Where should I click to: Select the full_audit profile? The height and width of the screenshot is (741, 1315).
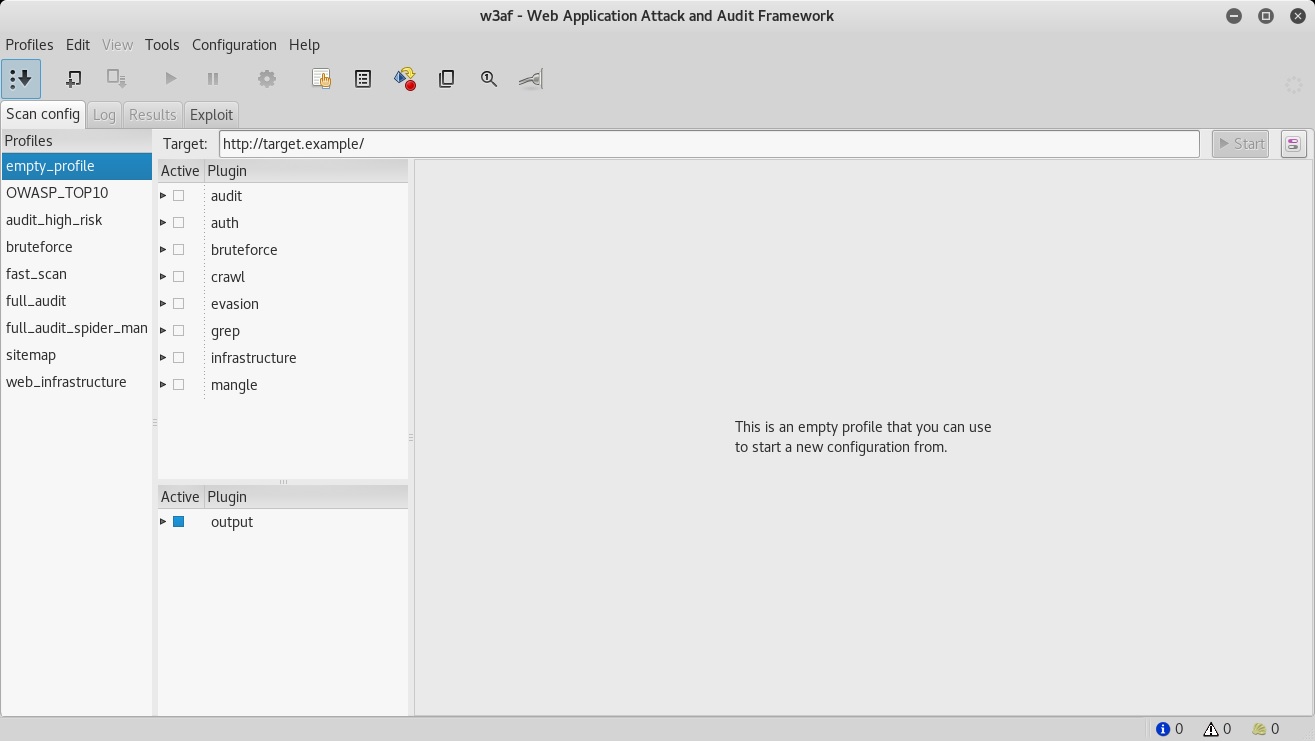(x=76, y=301)
